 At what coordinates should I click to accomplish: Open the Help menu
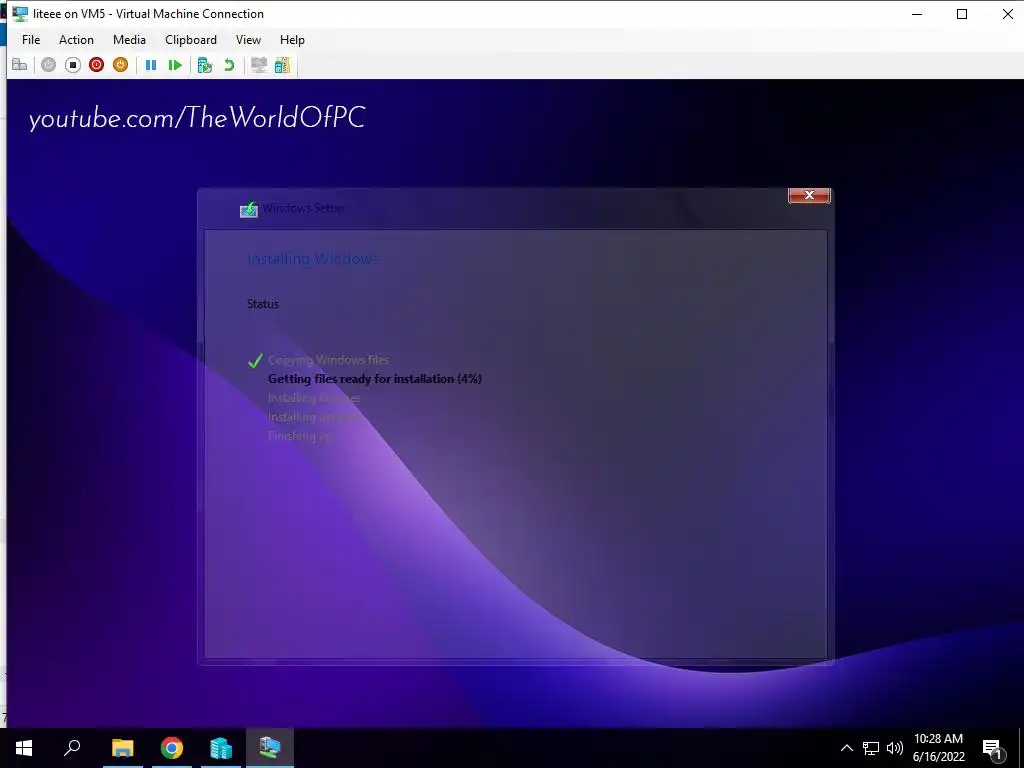(292, 40)
